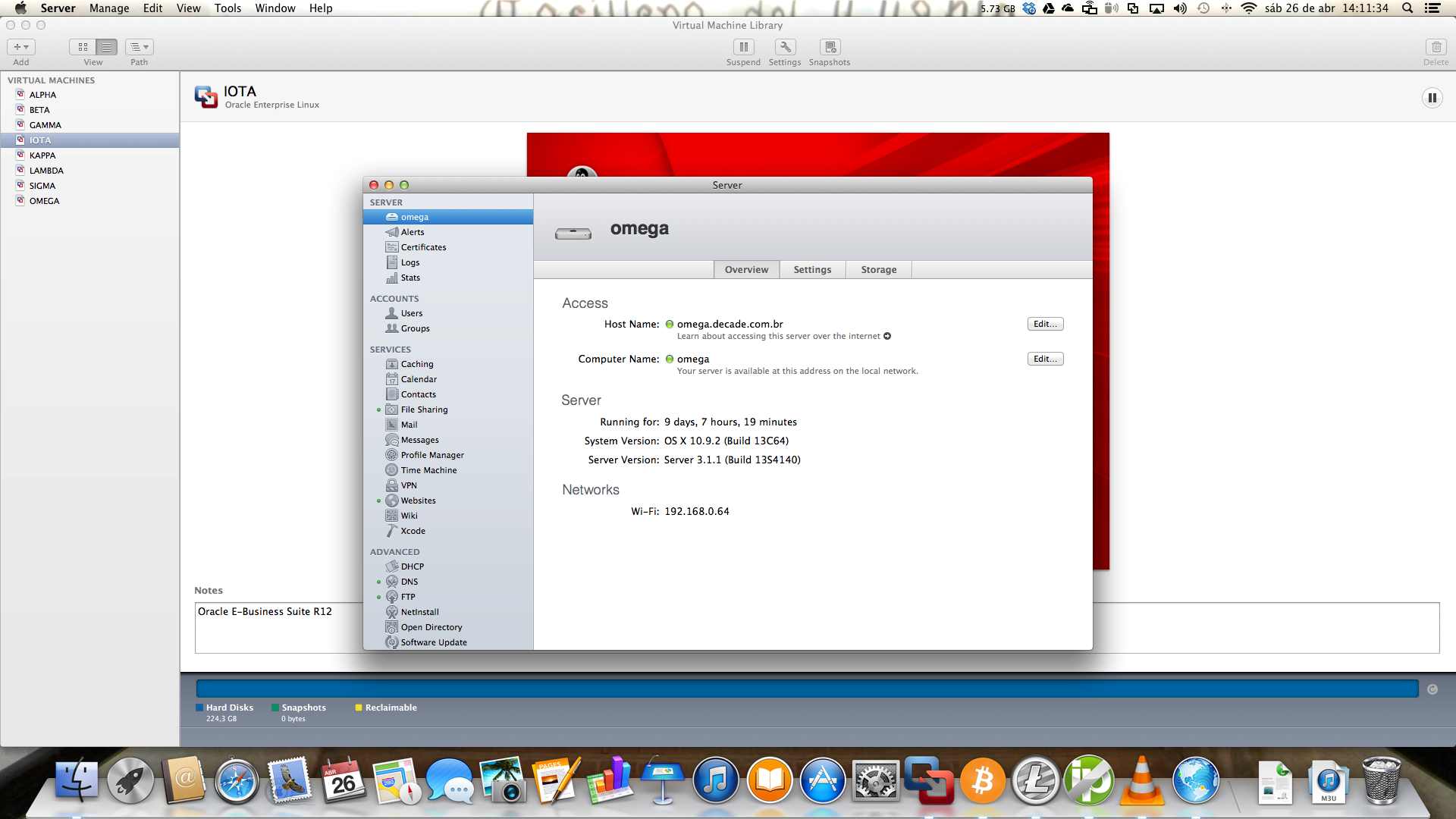Open the volume menu bar icon
The width and height of the screenshot is (1456, 819).
[x=1180, y=8]
